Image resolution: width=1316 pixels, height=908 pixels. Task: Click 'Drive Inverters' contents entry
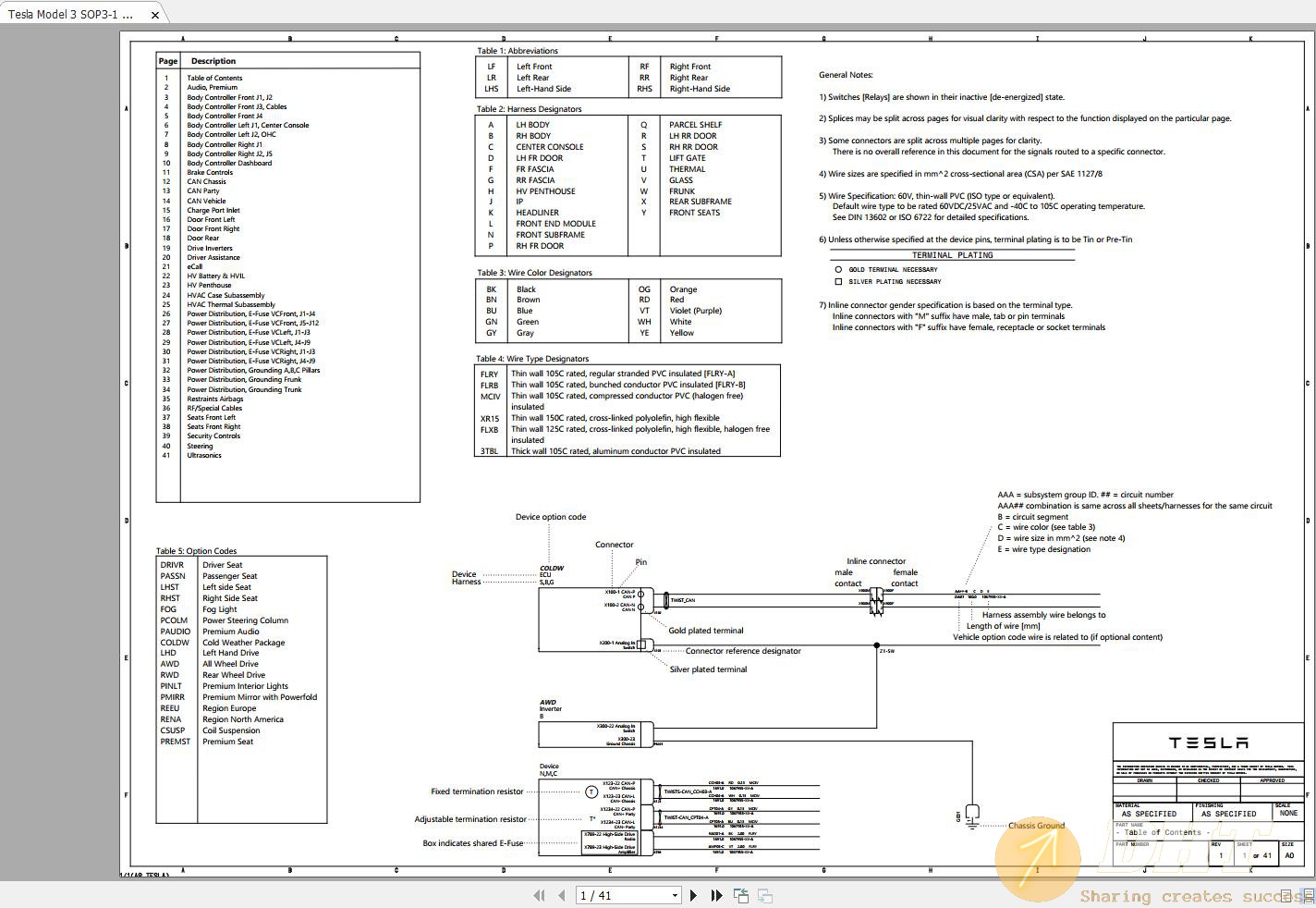point(210,248)
